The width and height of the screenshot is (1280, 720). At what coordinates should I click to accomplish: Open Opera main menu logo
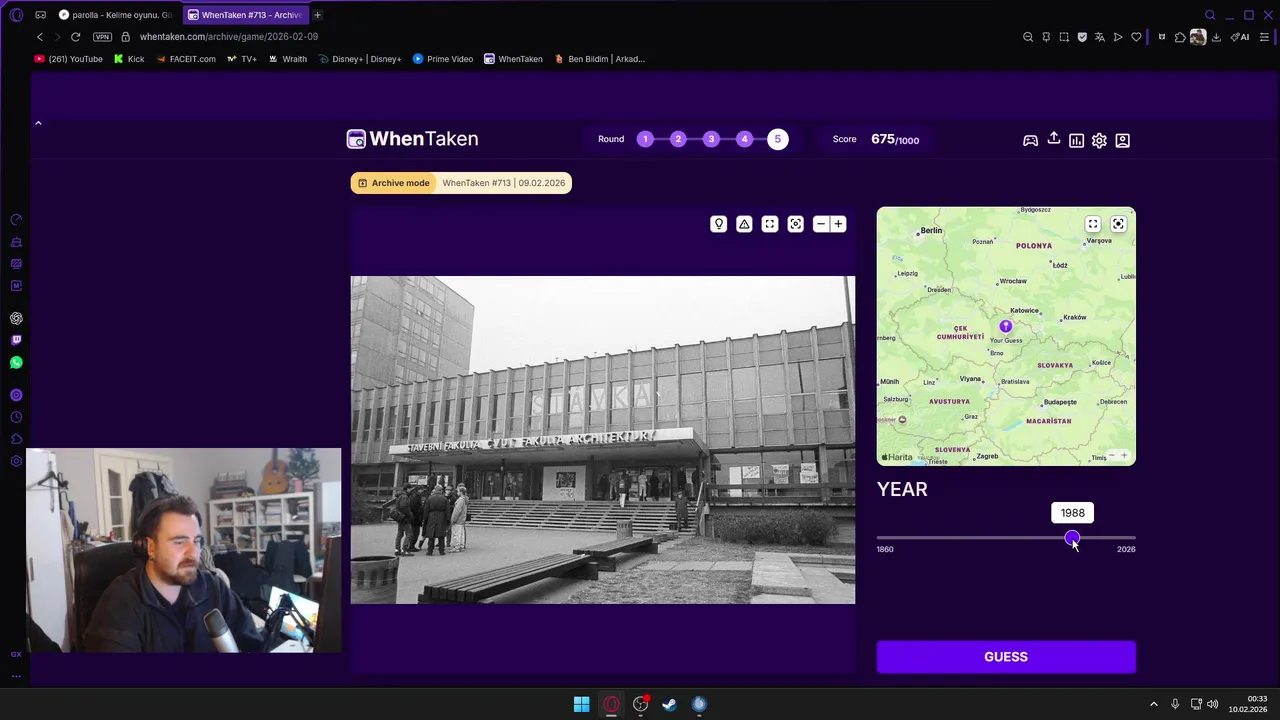16,15
